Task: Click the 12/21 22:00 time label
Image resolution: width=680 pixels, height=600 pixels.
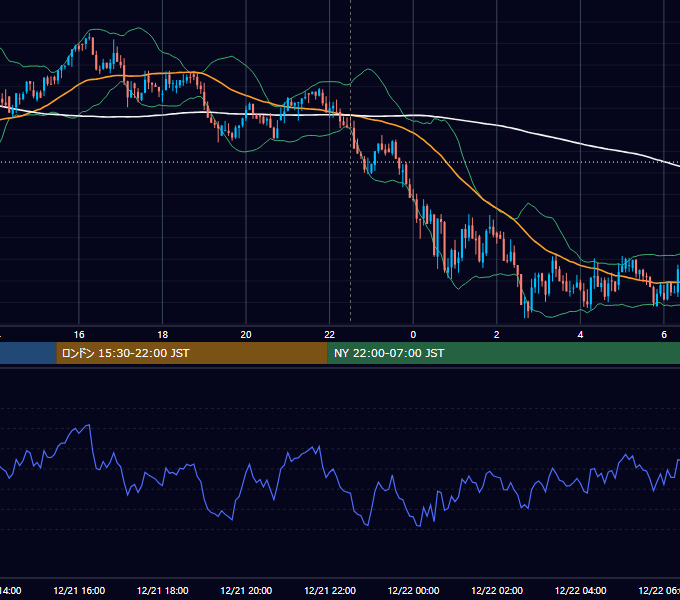Action: pyautogui.click(x=330, y=590)
